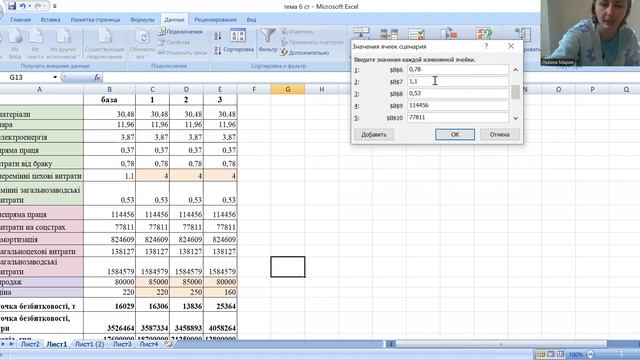This screenshot has height=360, width=640.
Task: Click scenario dialog scroll down arrow
Action: click(516, 118)
